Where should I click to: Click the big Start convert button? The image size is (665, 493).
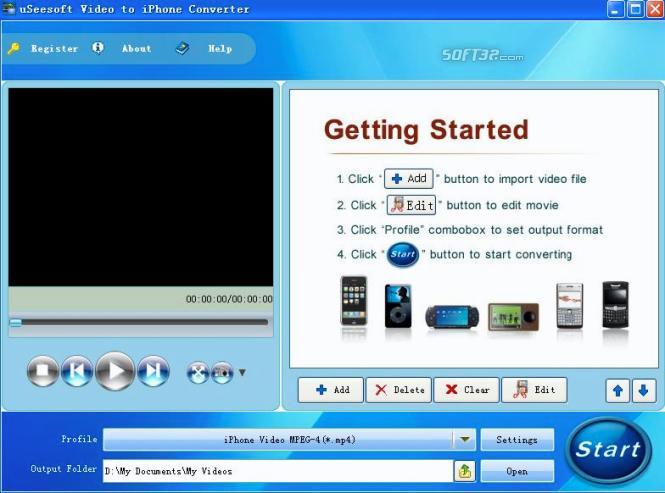click(x=608, y=450)
